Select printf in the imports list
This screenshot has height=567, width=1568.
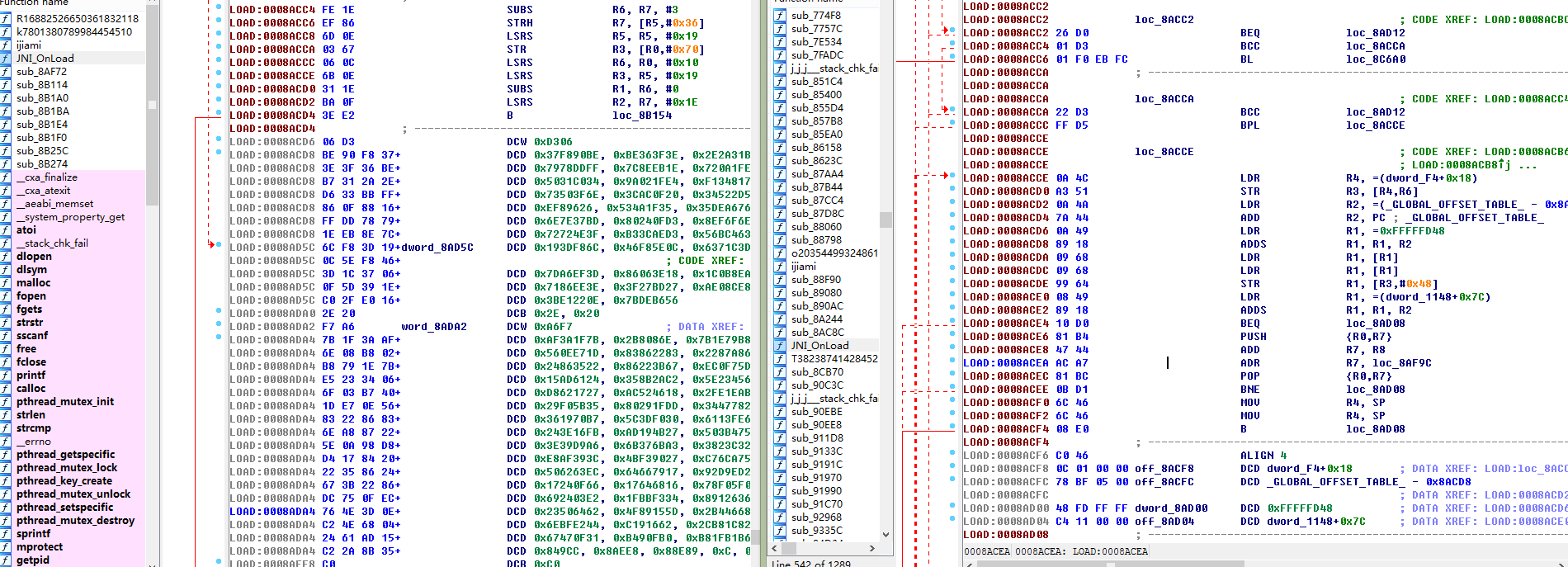tap(31, 376)
